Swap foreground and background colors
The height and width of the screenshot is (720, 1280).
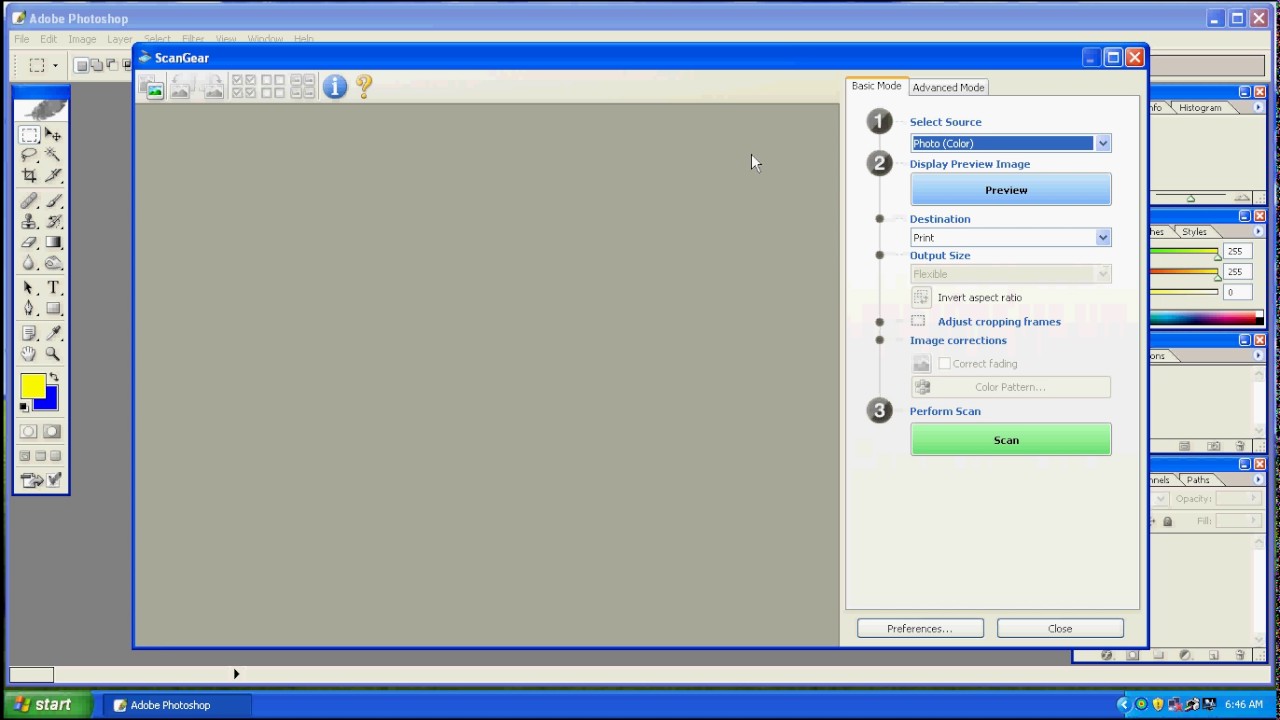(54, 377)
